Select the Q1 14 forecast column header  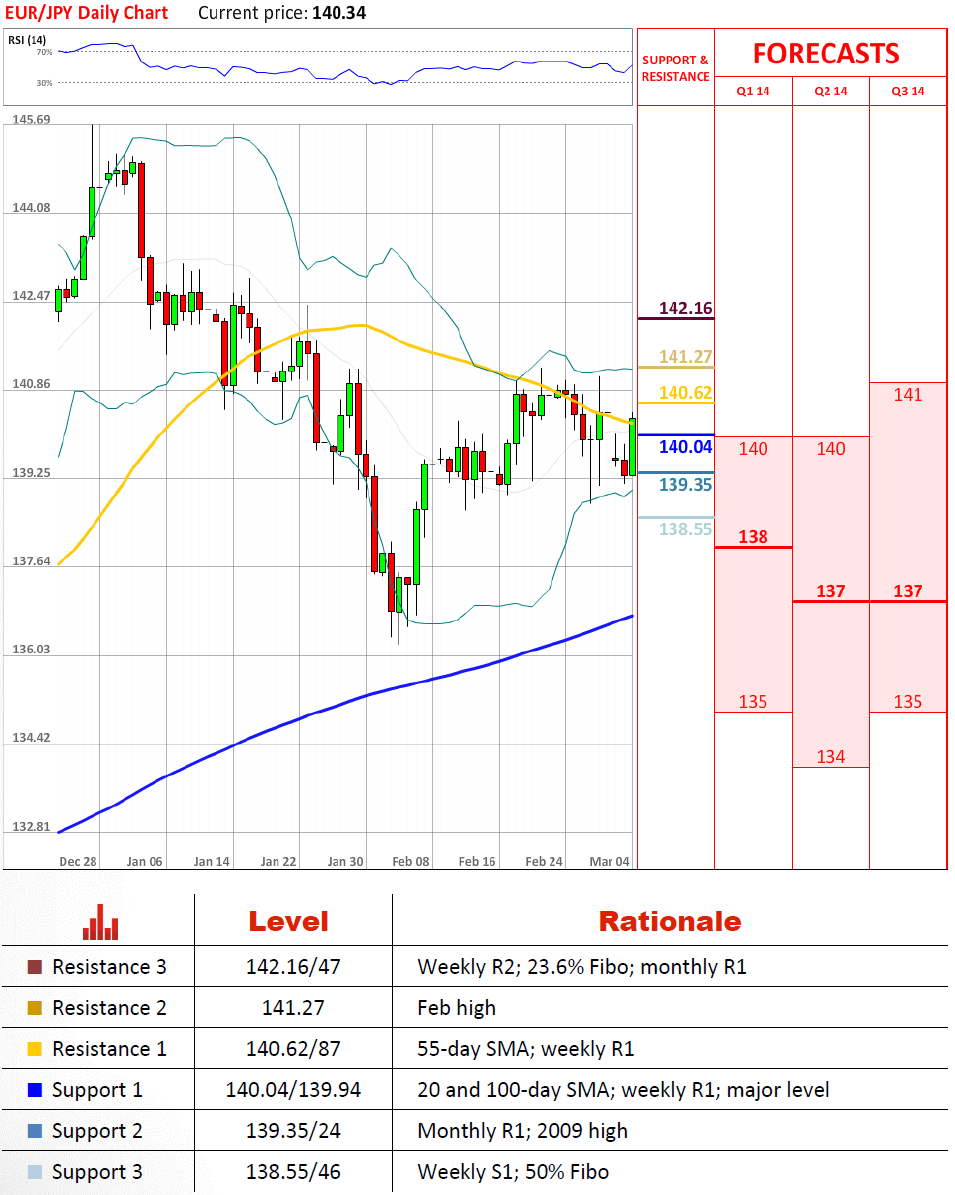click(x=753, y=91)
